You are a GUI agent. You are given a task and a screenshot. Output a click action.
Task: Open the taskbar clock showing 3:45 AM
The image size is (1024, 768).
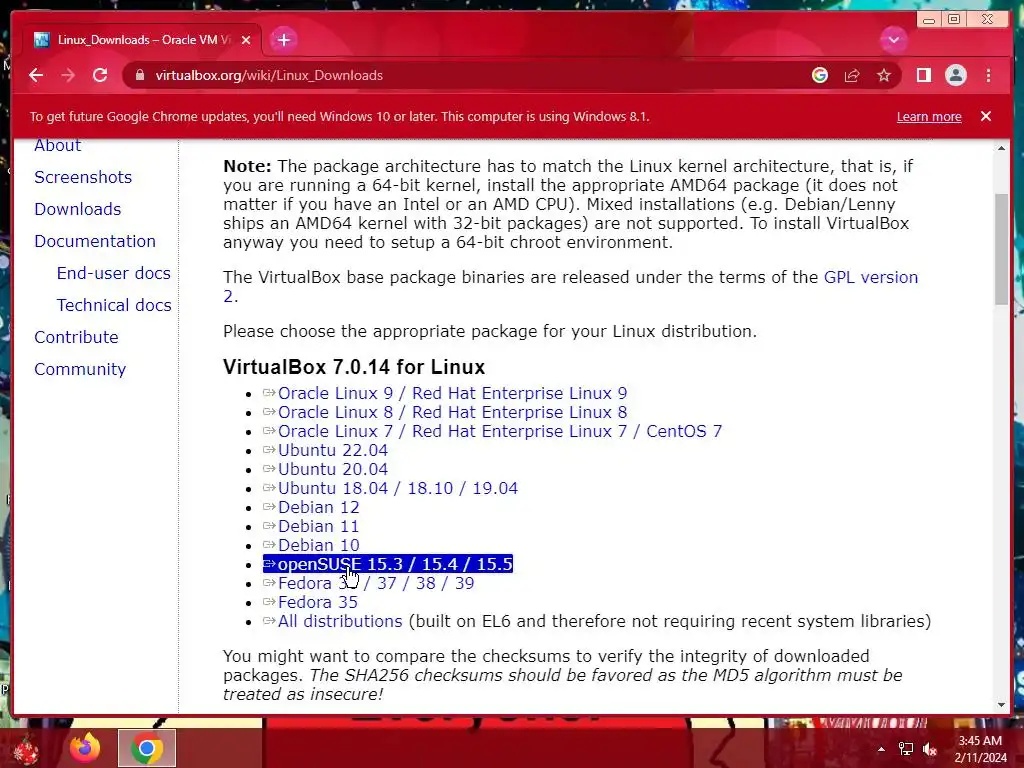980,749
